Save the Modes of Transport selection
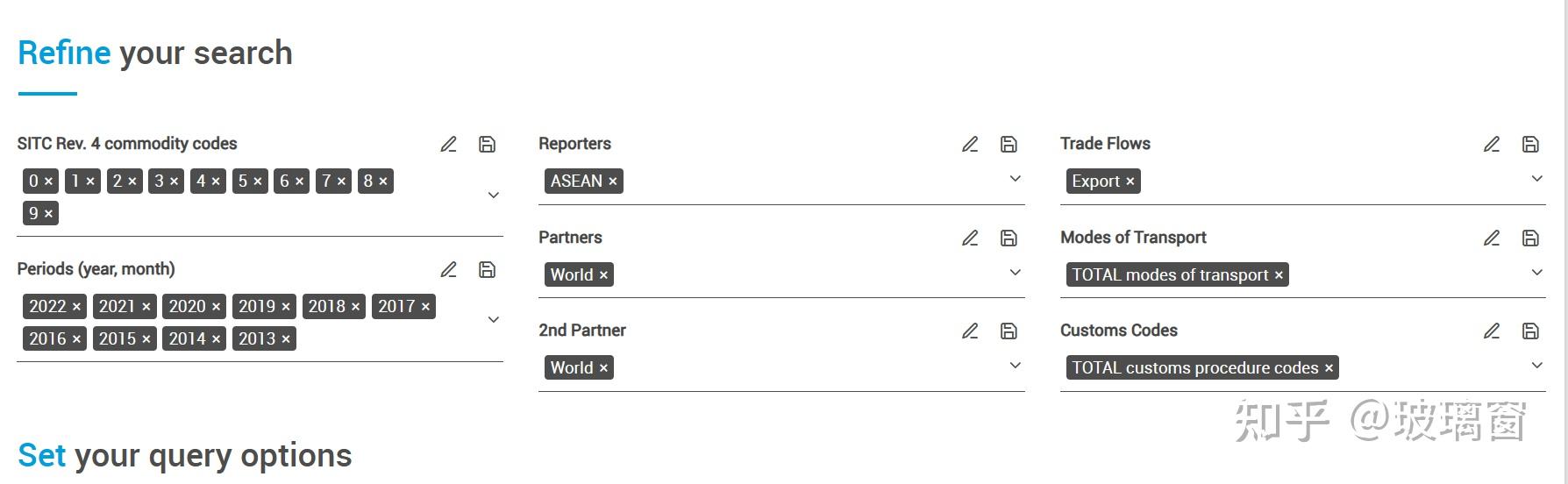 [x=1531, y=238]
